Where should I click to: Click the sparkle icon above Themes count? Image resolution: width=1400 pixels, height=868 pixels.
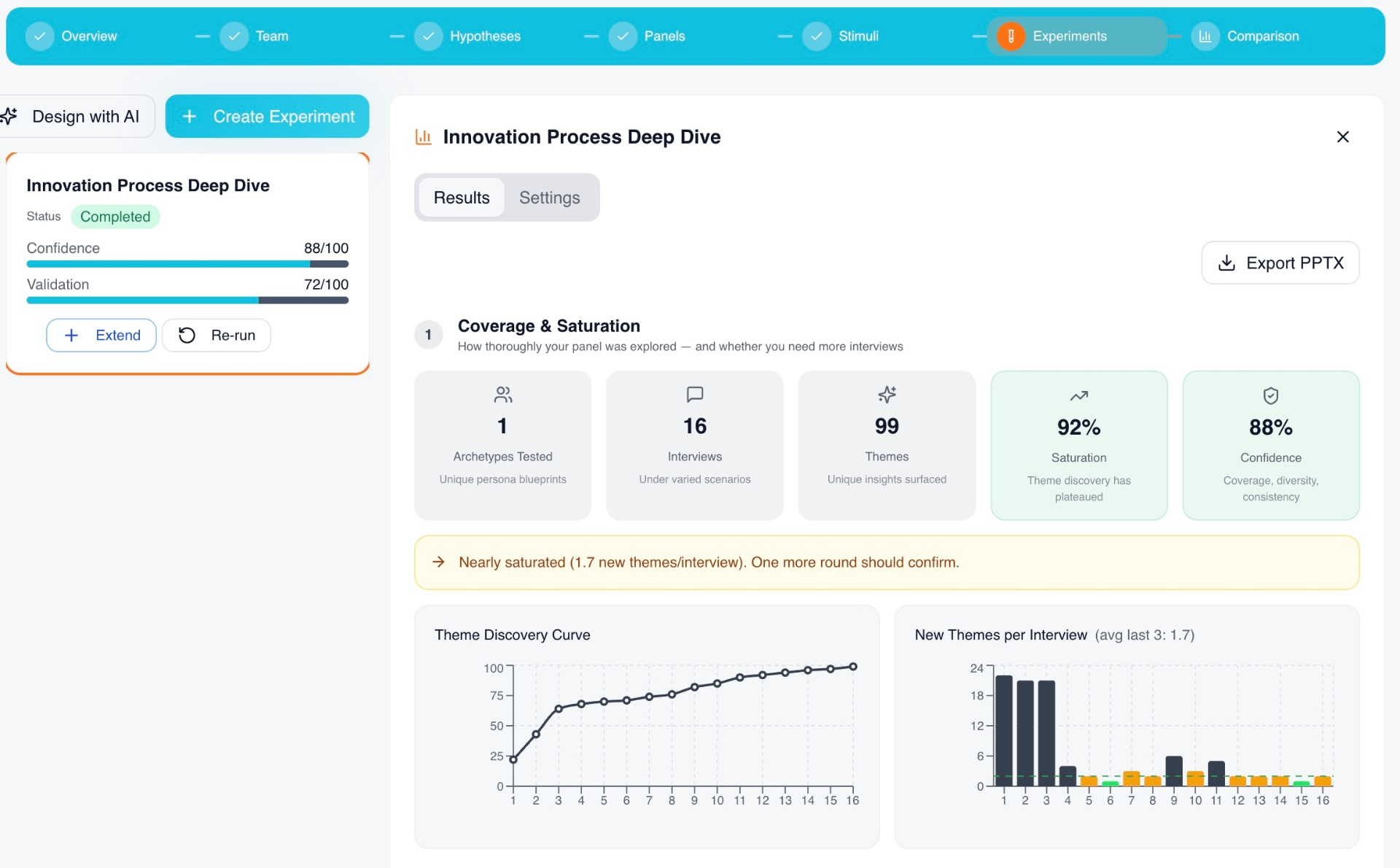pos(887,395)
